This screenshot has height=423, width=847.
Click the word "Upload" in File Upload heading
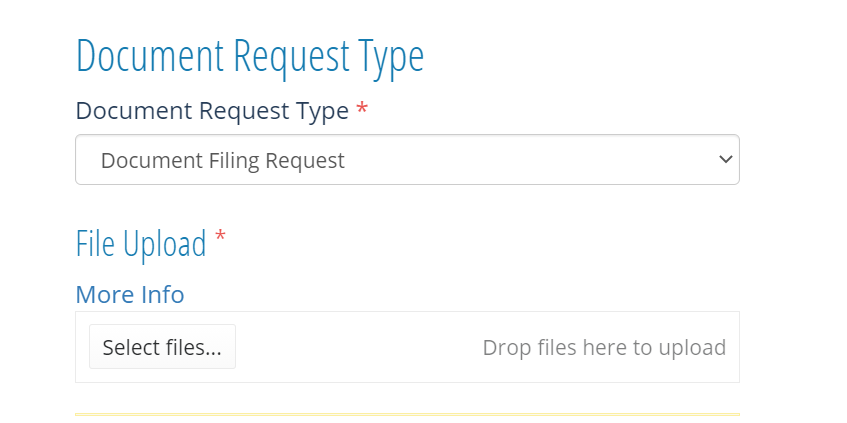(x=165, y=245)
